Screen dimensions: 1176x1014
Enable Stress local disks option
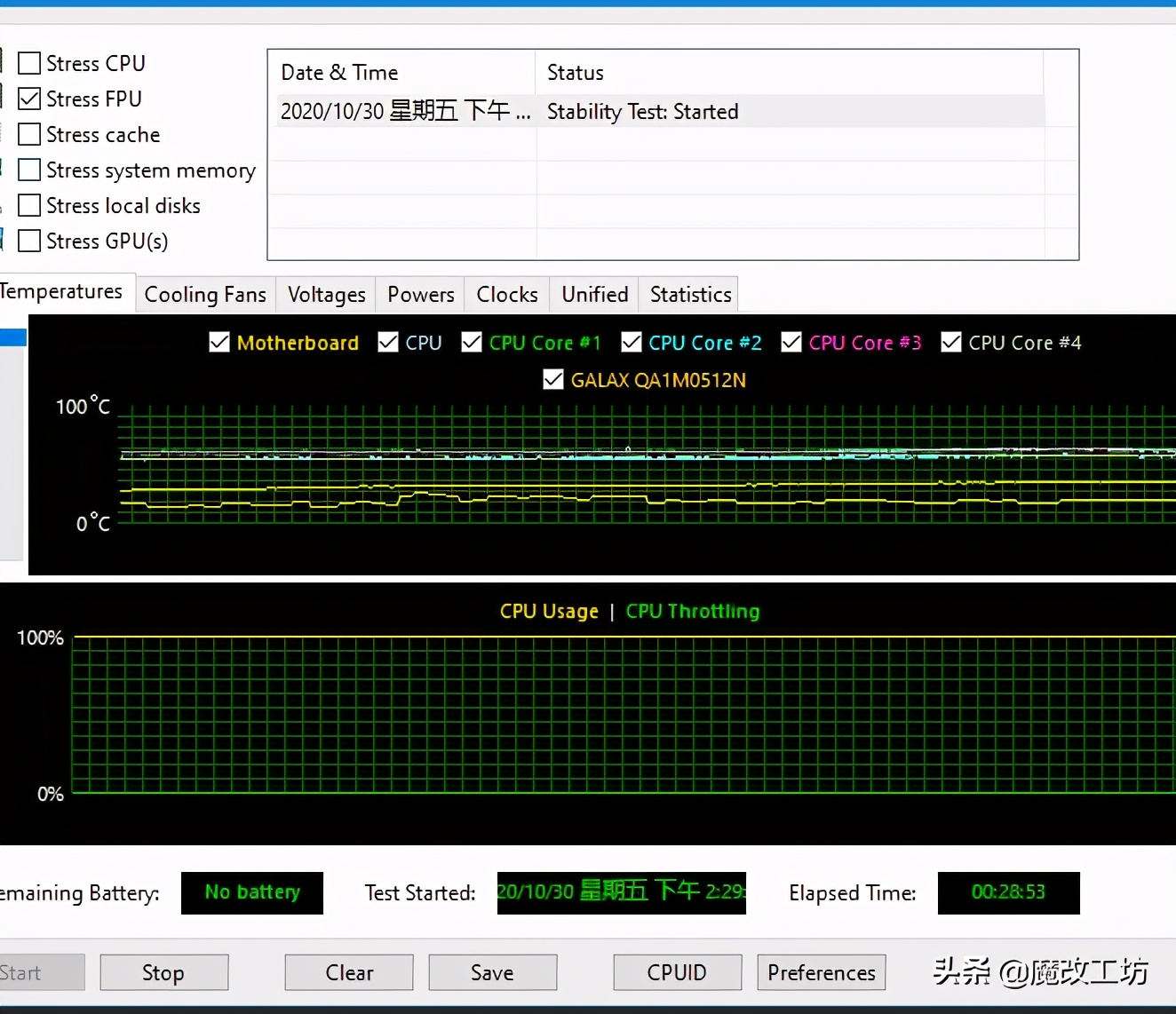pyautogui.click(x=29, y=205)
